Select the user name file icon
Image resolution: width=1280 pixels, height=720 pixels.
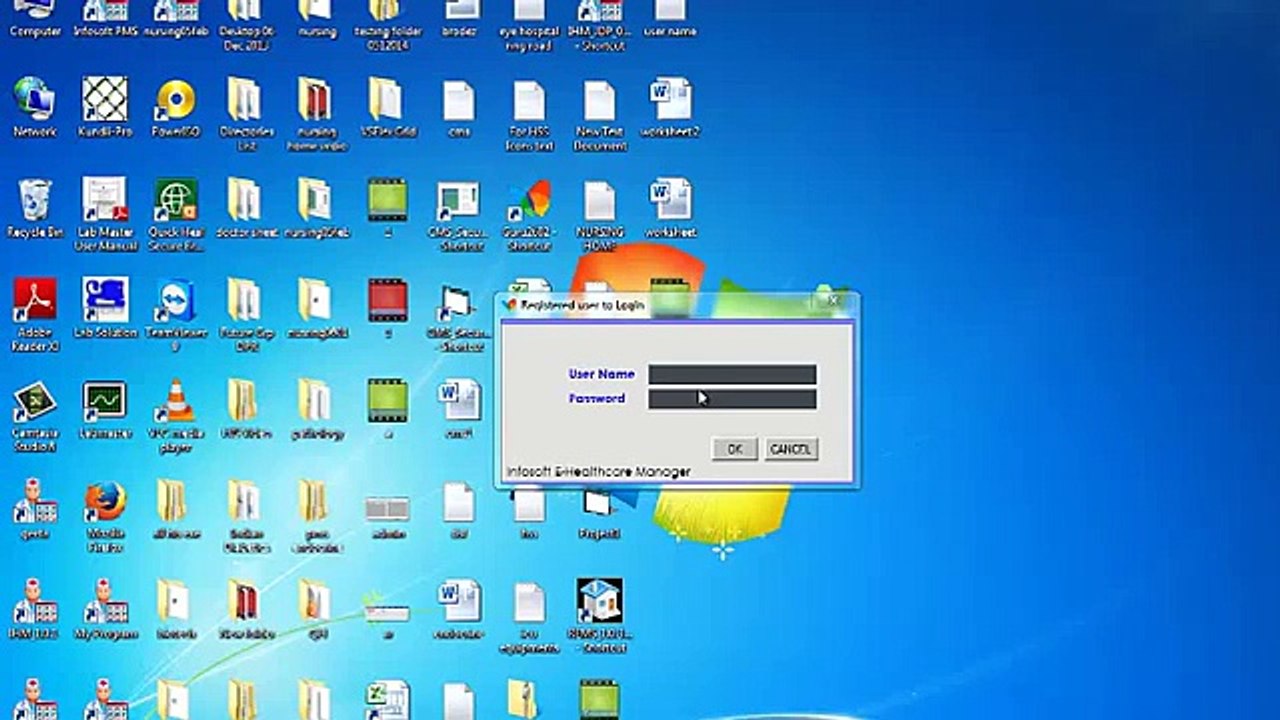point(670,18)
